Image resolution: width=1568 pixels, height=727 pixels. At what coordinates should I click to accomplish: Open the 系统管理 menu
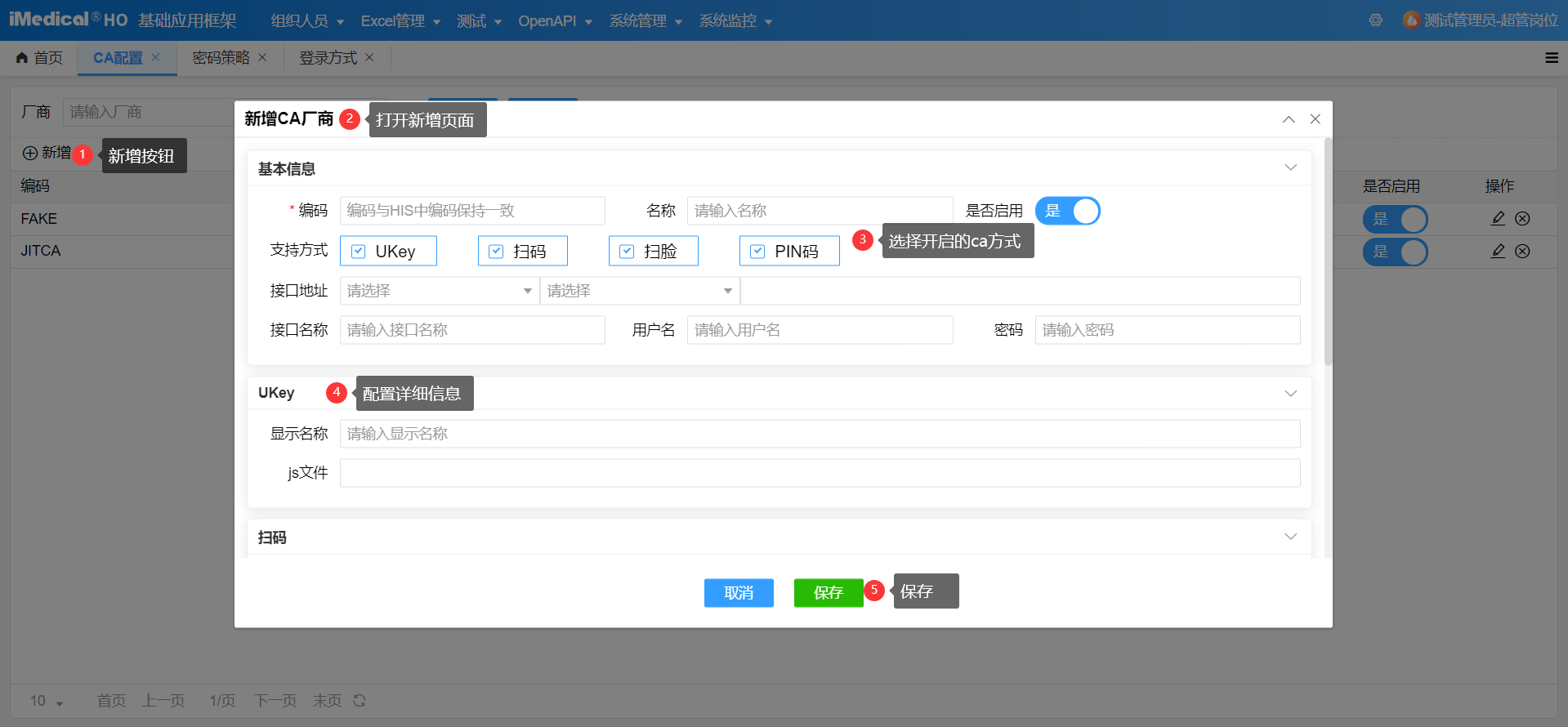(646, 21)
